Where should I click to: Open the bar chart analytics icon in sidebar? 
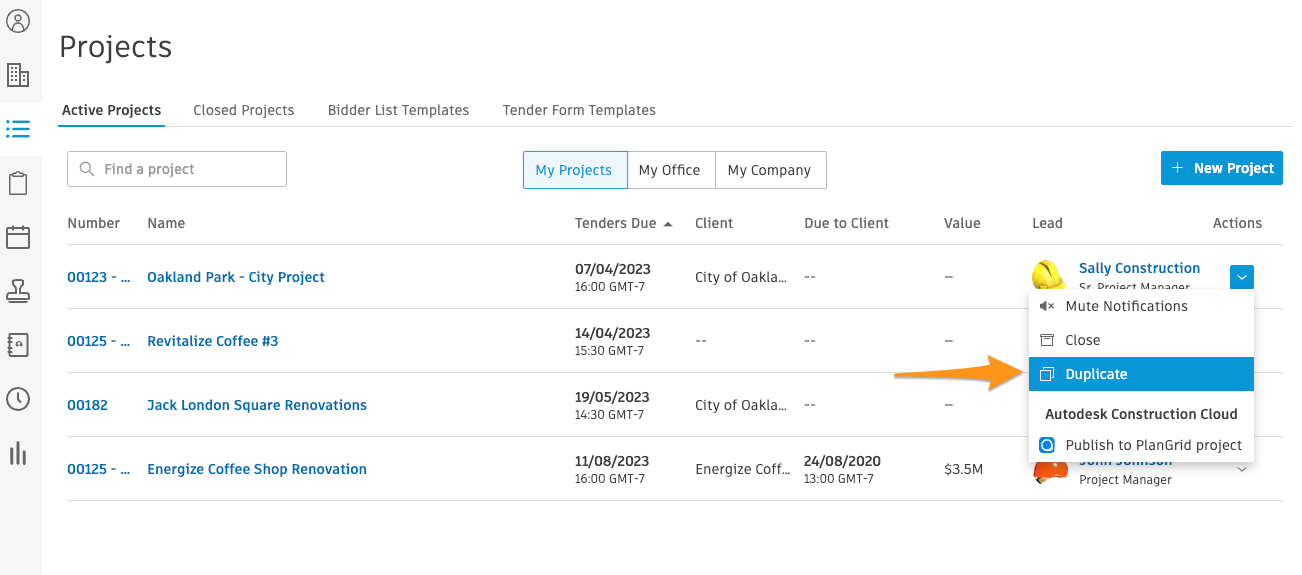[18, 454]
